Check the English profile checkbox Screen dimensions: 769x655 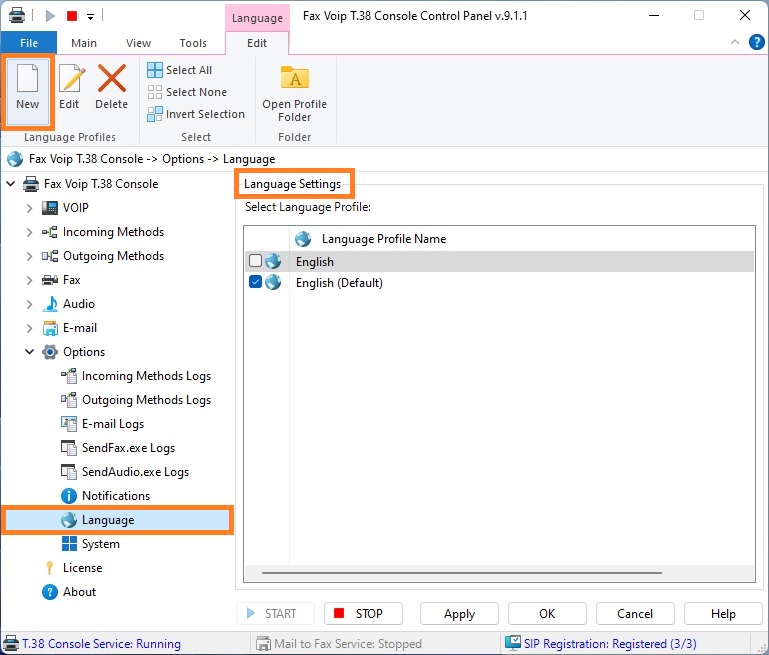(256, 260)
